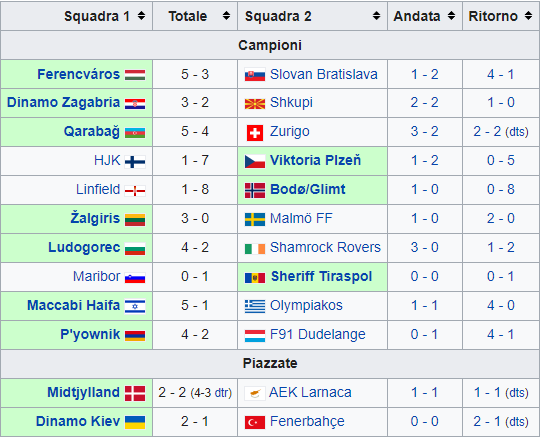The image size is (543, 438).
Task: Open the Sheriff Tiraspol team link
Action: [321, 276]
